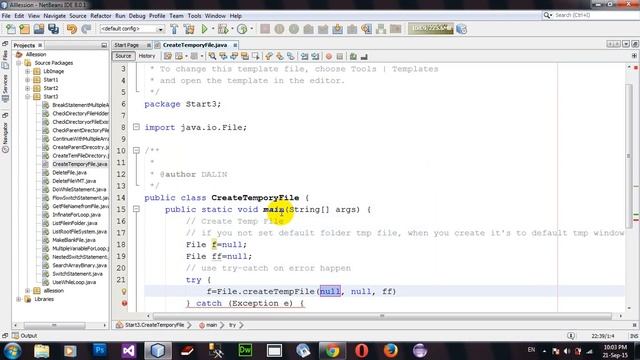Select the CreateTemporyFile.java editor tab

pyautogui.click(x=195, y=45)
